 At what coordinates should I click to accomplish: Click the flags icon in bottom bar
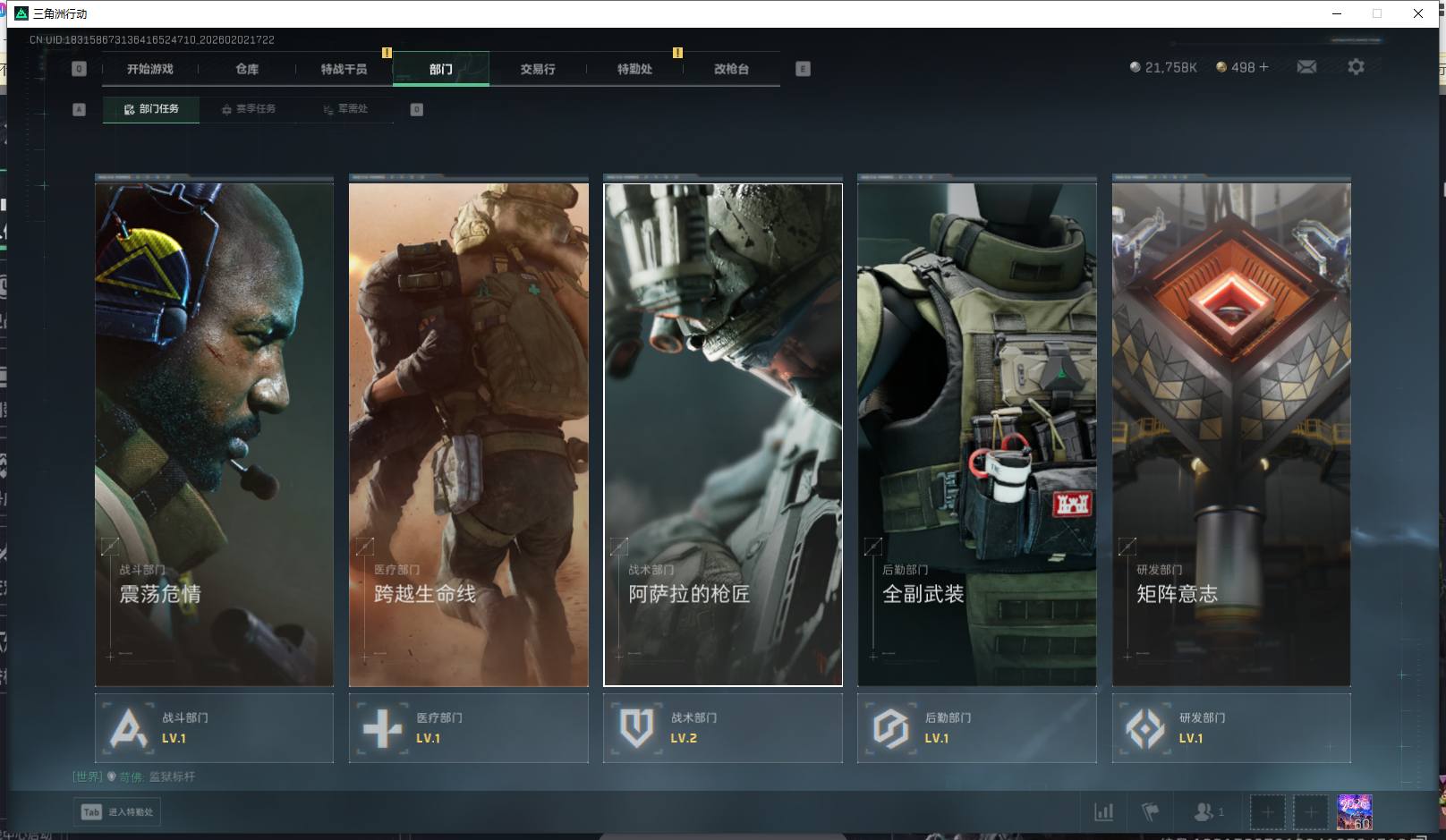pos(1151,812)
